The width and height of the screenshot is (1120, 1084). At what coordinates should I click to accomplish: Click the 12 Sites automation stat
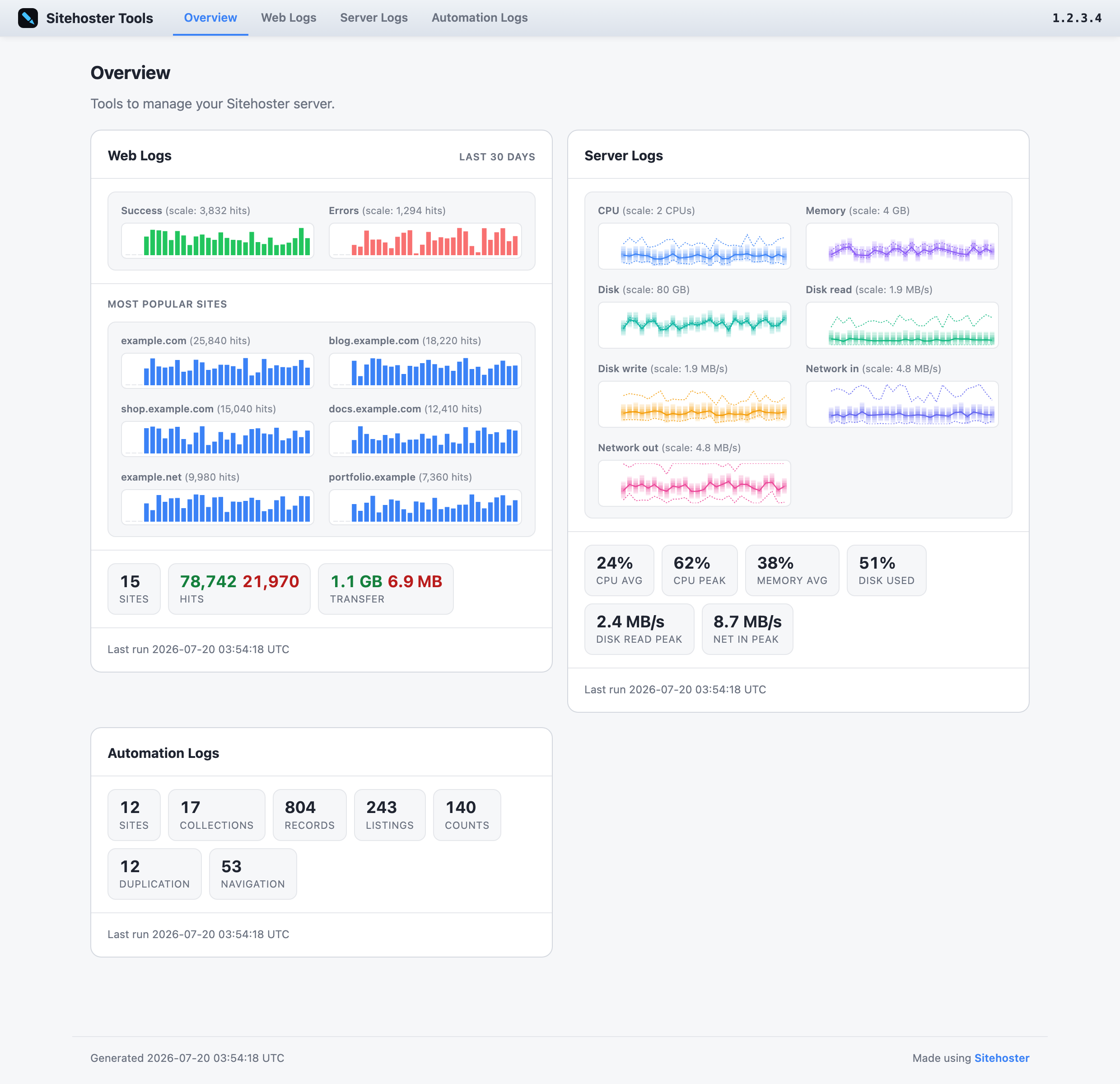(134, 815)
